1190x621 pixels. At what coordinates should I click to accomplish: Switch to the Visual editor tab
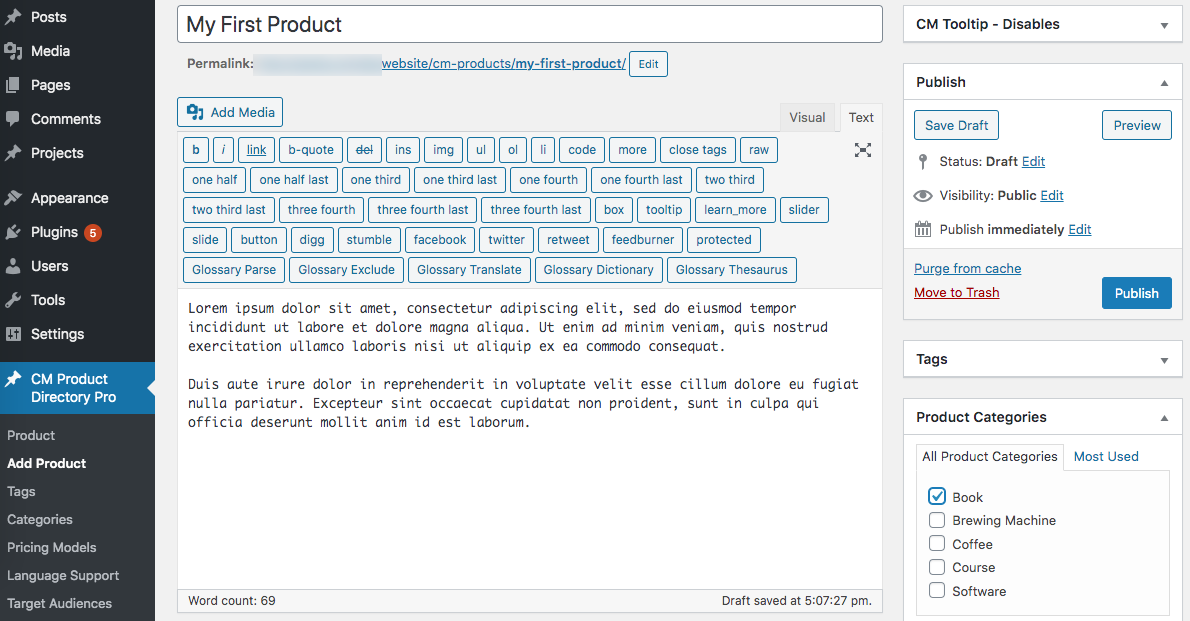coord(807,118)
